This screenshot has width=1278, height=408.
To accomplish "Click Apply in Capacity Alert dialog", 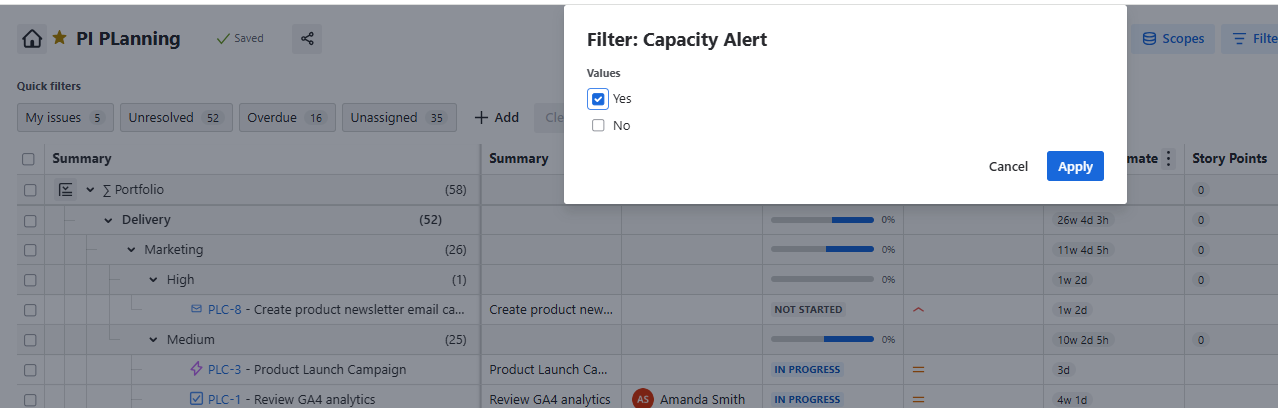I will coord(1075,166).
